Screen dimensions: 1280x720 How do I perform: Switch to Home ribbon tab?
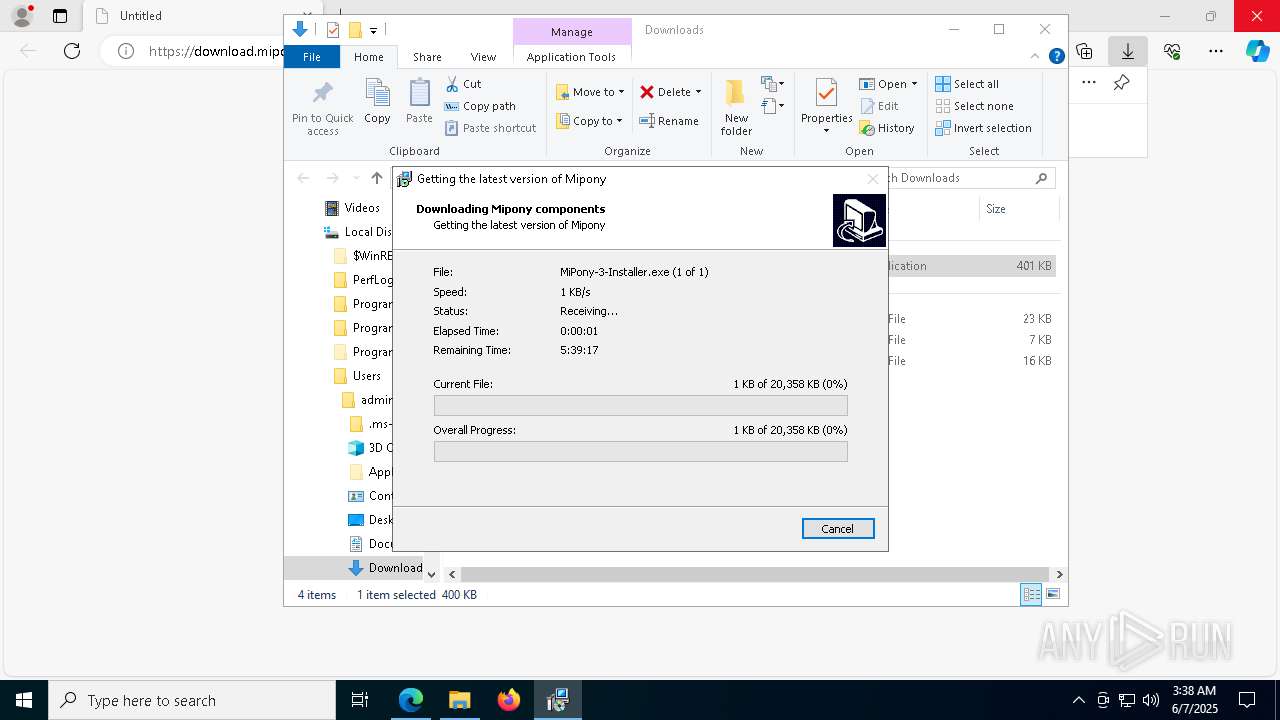click(369, 57)
